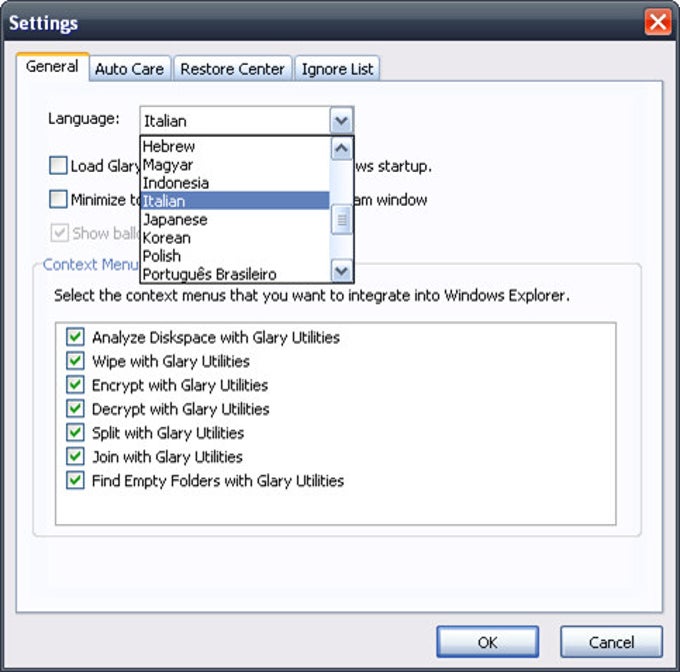Image resolution: width=680 pixels, height=672 pixels.
Task: Choose Português Brasileiro language
Action: (x=235, y=274)
